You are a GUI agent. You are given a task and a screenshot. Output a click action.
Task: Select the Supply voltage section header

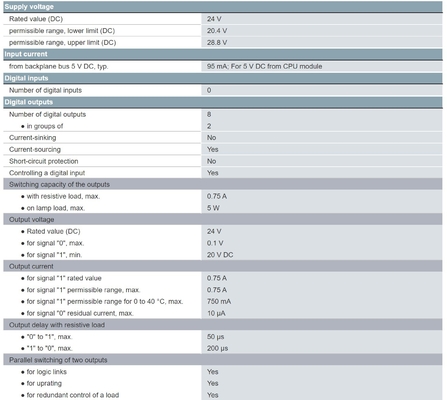[x=223, y=7]
